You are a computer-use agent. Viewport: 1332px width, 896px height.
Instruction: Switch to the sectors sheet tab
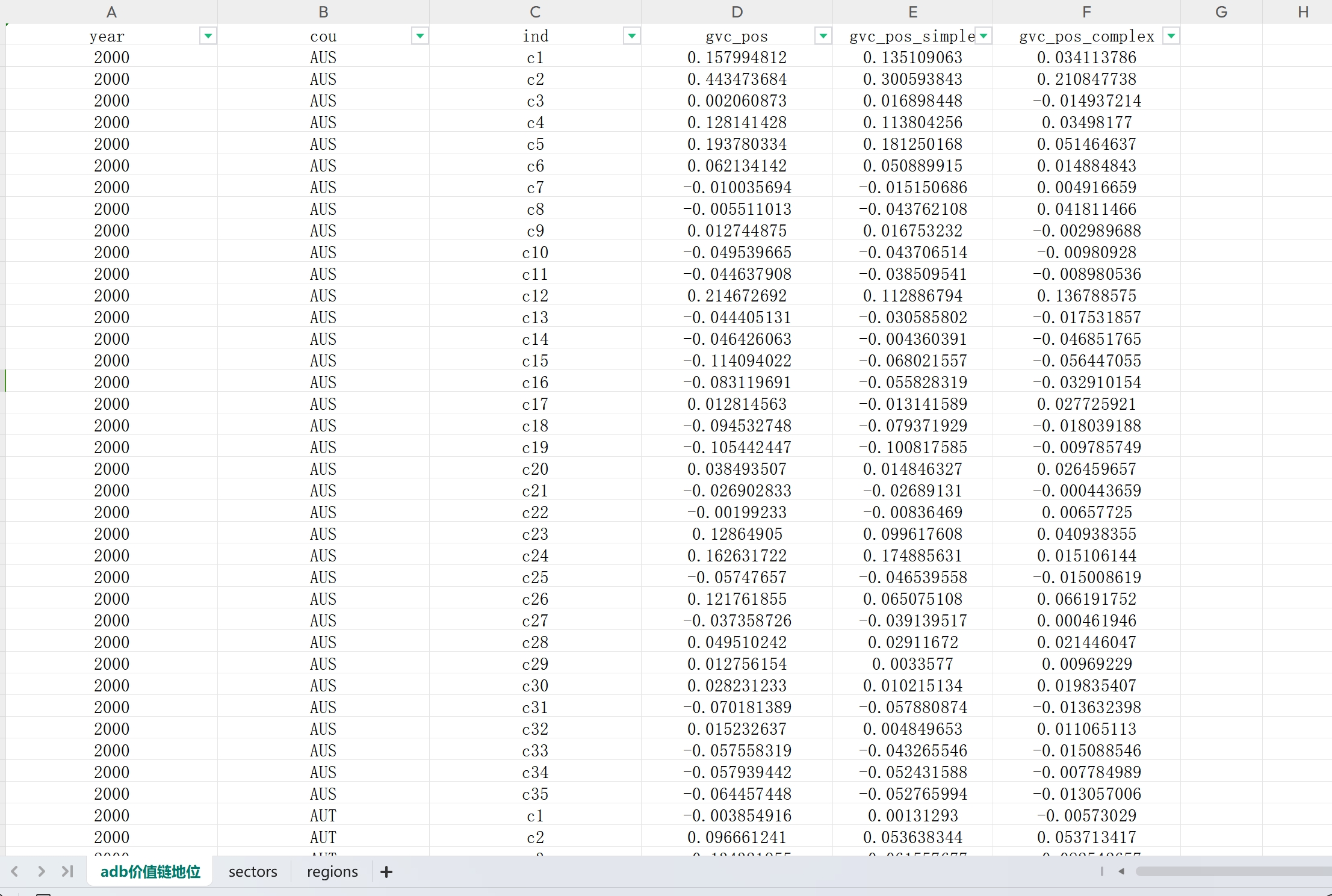coord(253,871)
